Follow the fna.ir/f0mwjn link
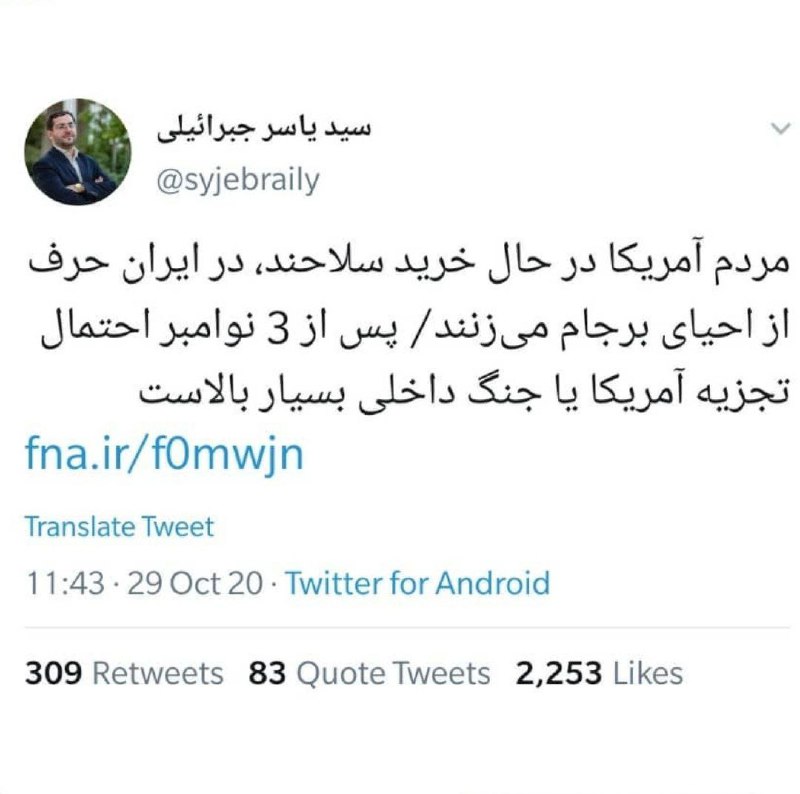The height and width of the screenshot is (794, 800). click(164, 454)
